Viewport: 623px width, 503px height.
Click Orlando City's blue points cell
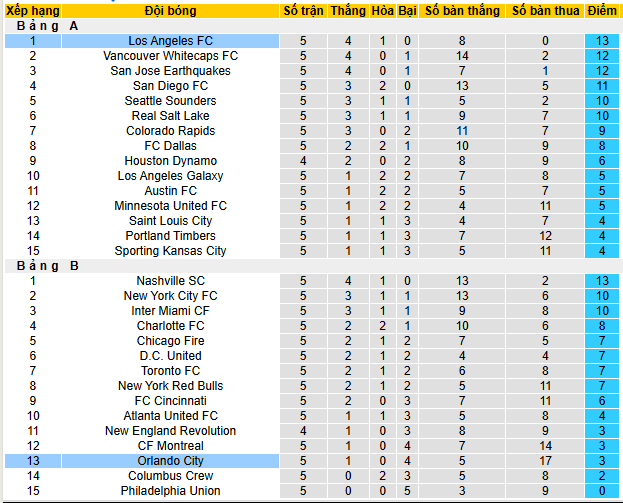click(602, 461)
